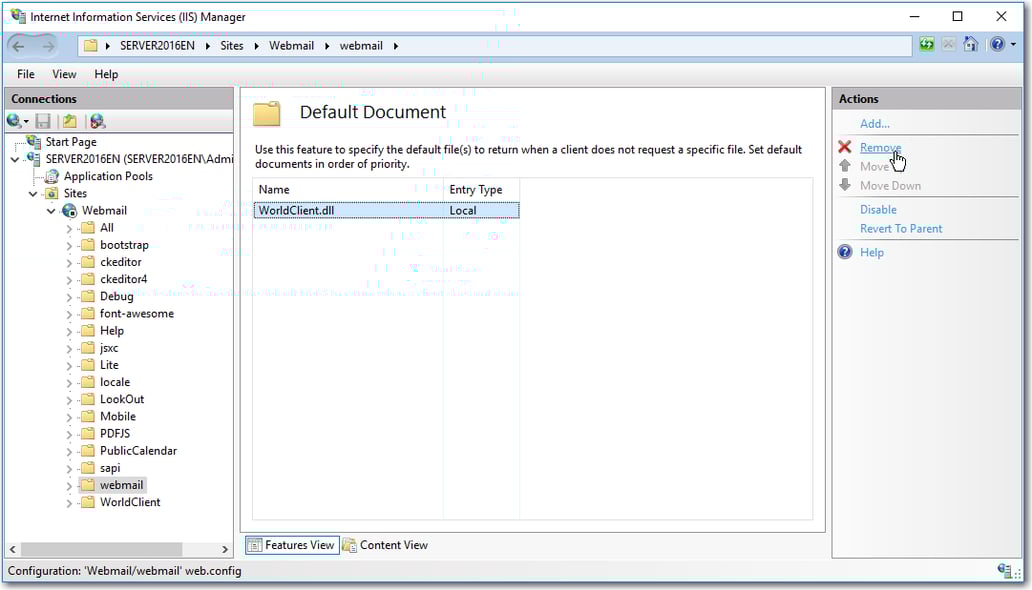
Task: Click the Create New Connection globe icon
Action: [13, 120]
